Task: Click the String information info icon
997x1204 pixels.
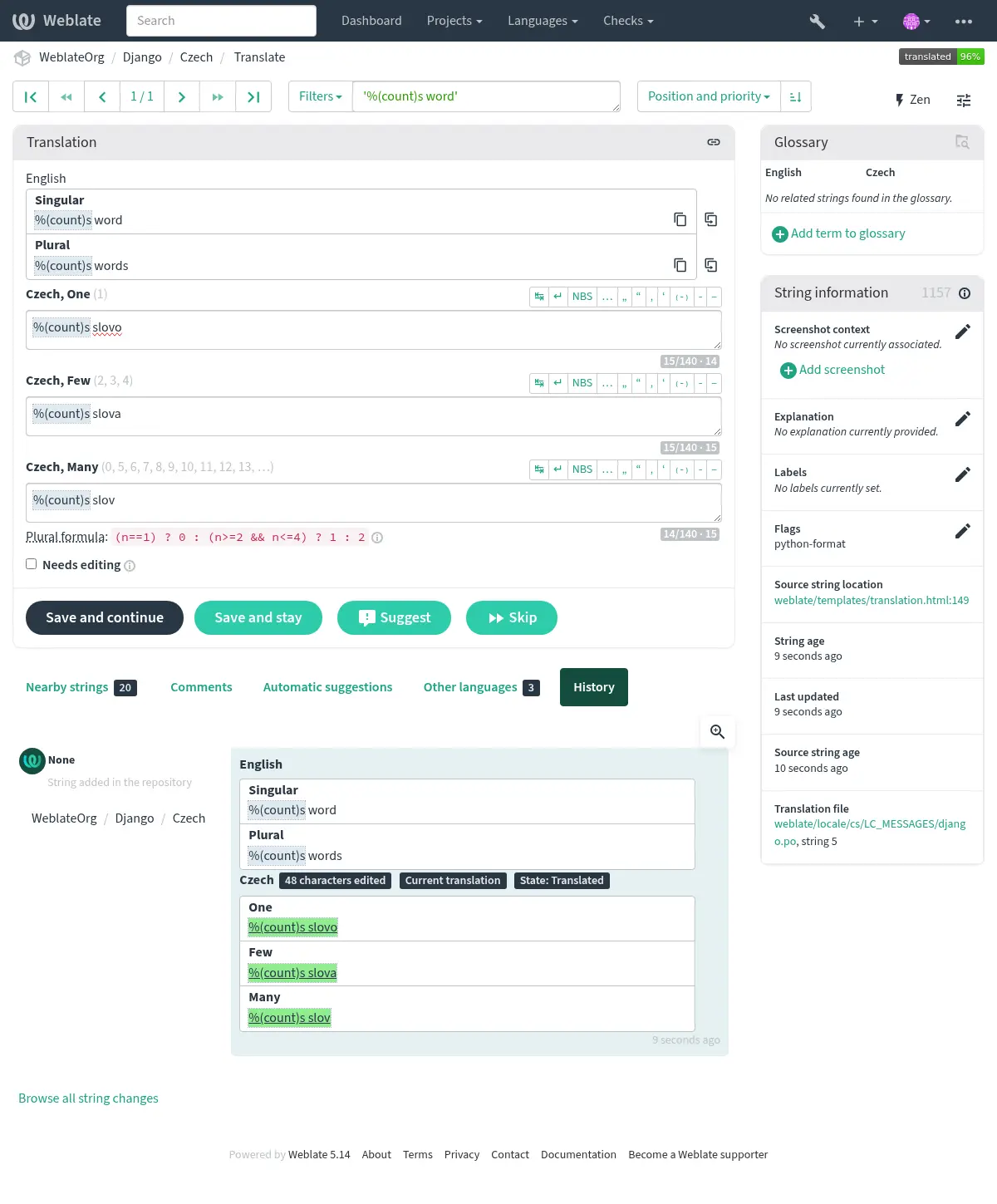Action: [965, 293]
